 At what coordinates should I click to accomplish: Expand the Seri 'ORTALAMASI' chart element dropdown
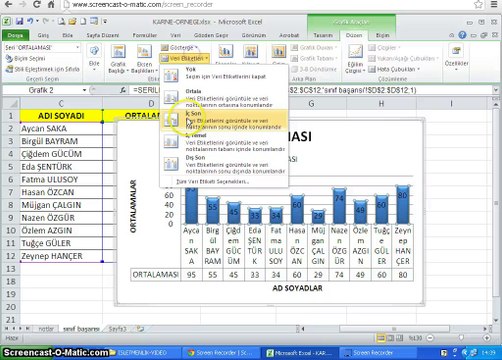77,48
